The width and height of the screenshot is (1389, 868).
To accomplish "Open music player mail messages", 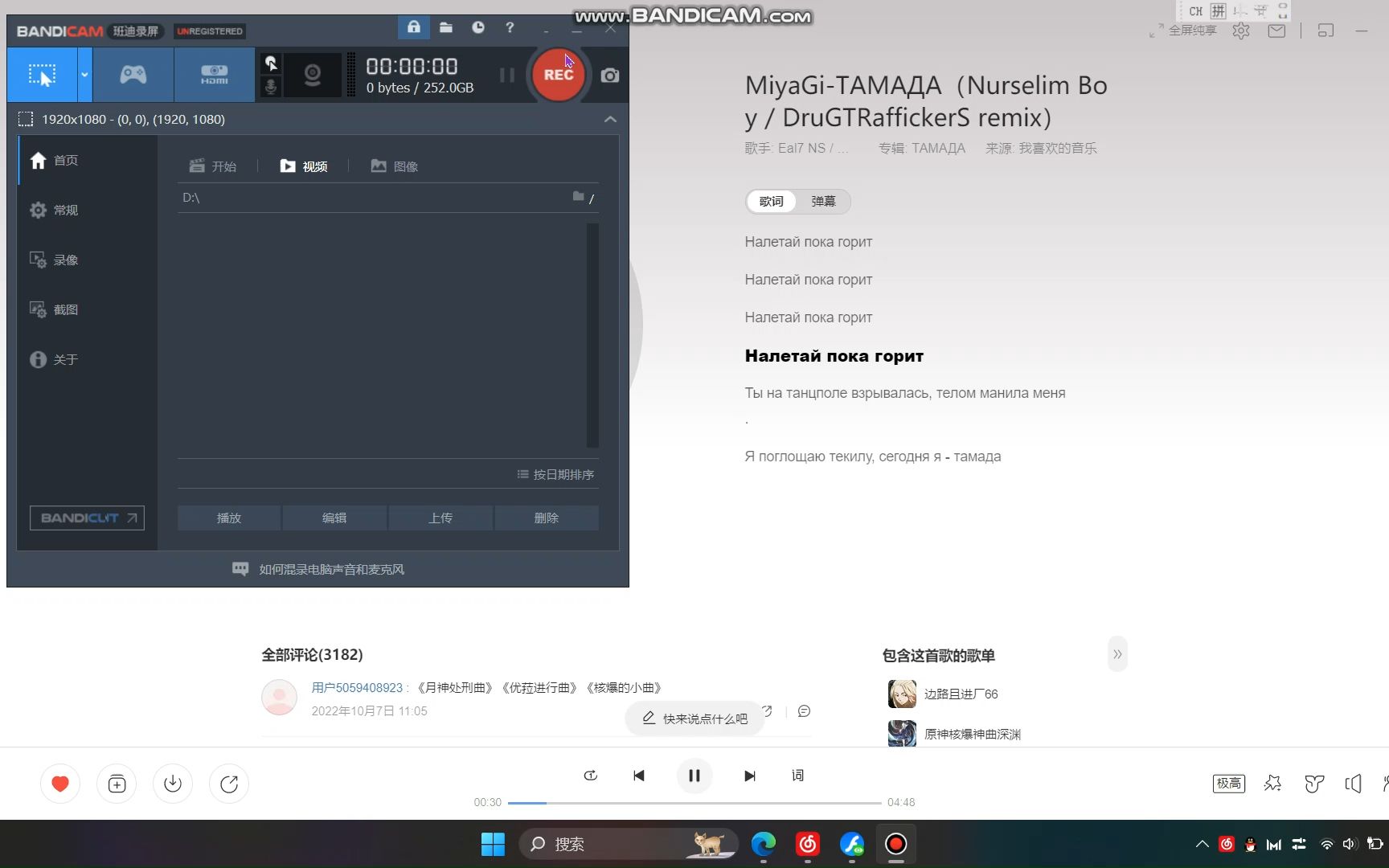I will [1276, 31].
